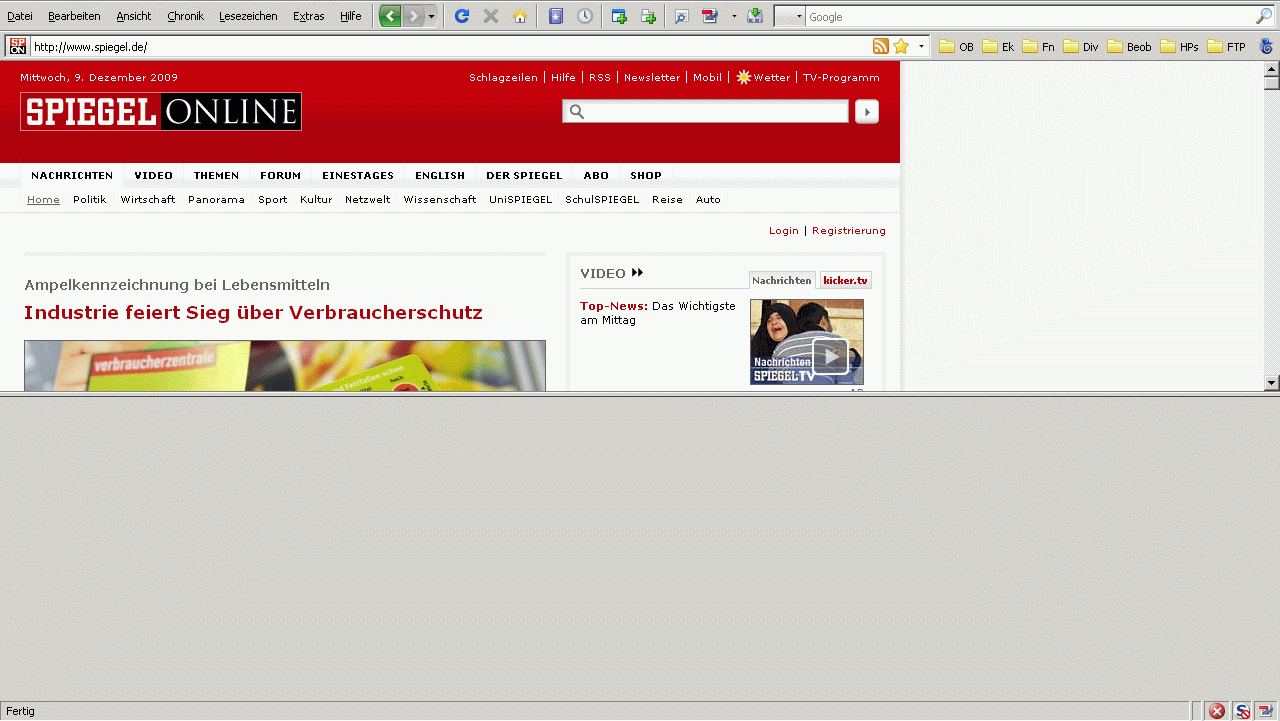Screen dimensions: 1280x721
Task: Open the Ek bookmarks folder
Action: coord(998,47)
